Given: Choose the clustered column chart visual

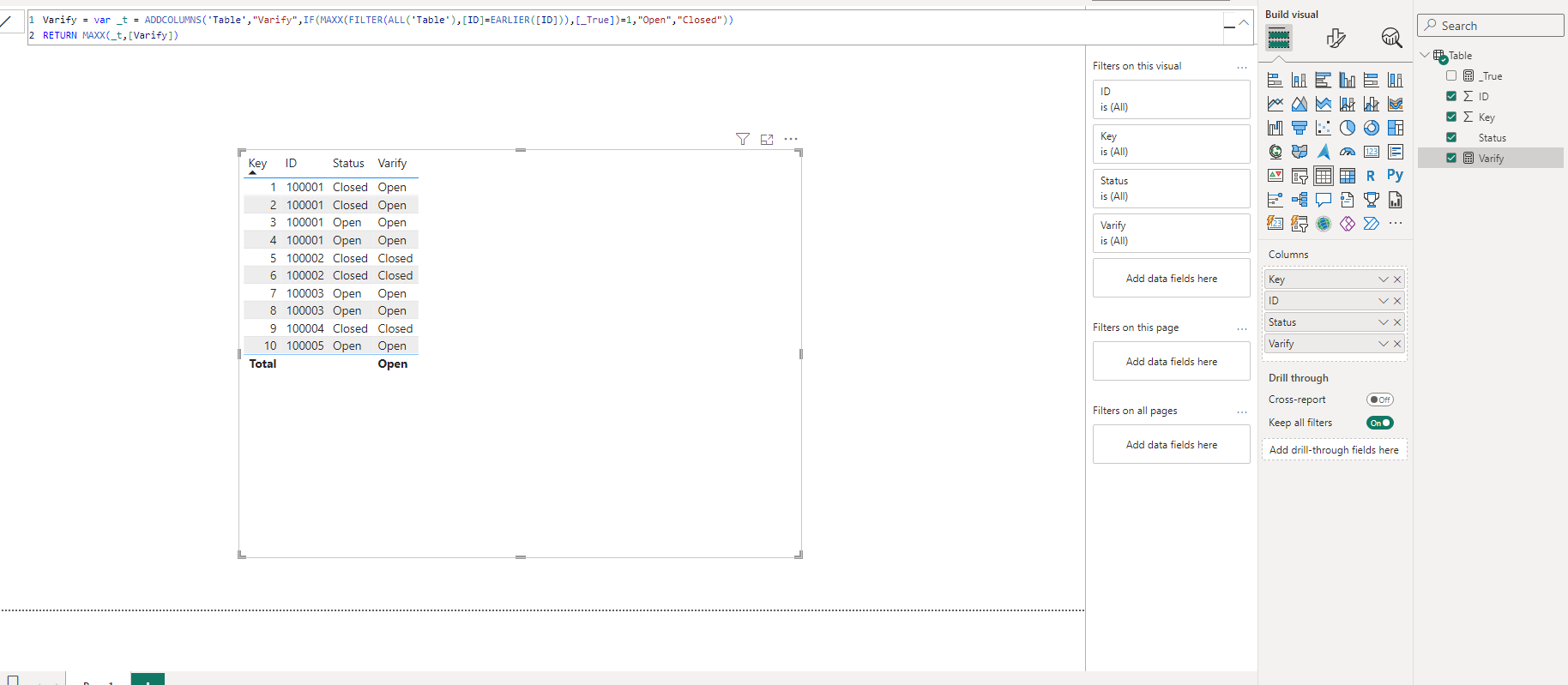Looking at the screenshot, I should (x=1348, y=80).
